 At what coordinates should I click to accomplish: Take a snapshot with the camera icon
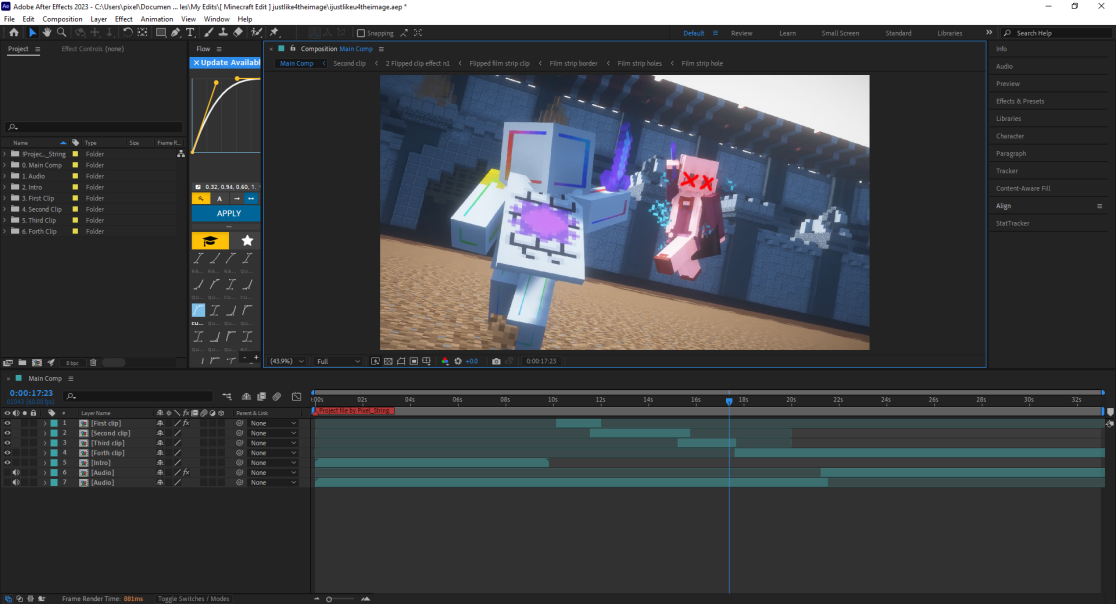[x=496, y=361]
